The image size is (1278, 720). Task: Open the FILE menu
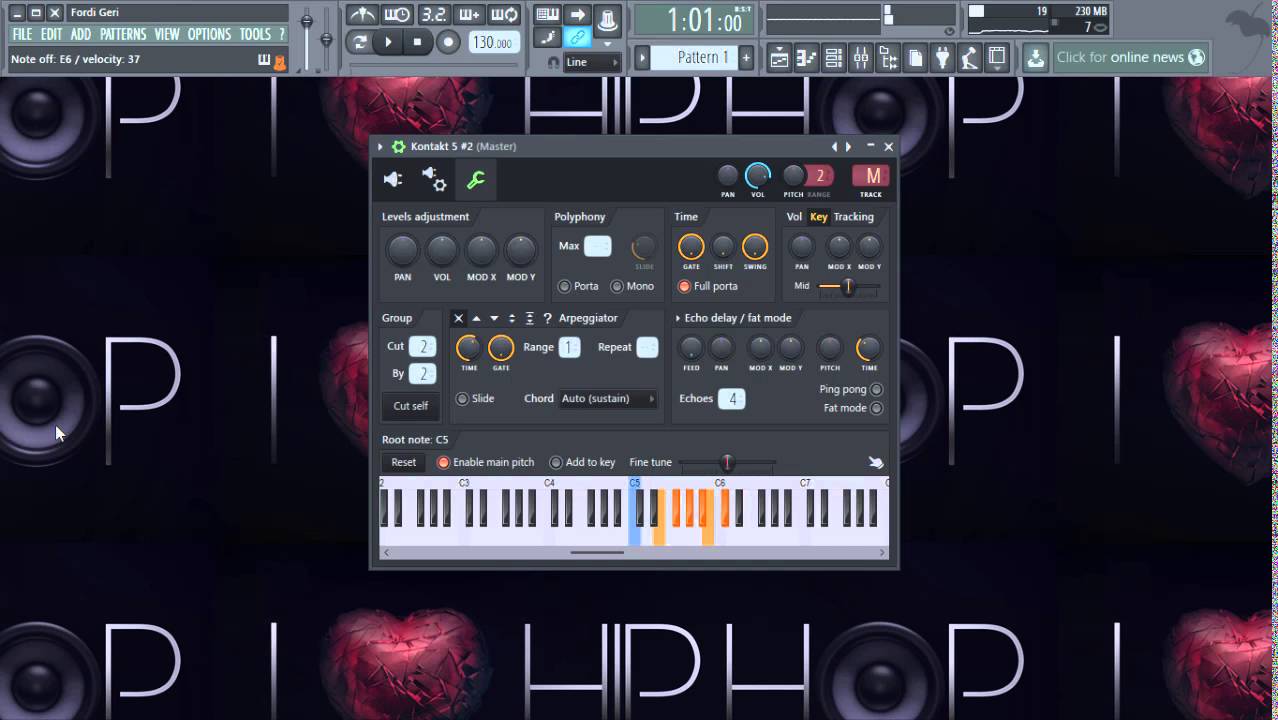[22, 34]
